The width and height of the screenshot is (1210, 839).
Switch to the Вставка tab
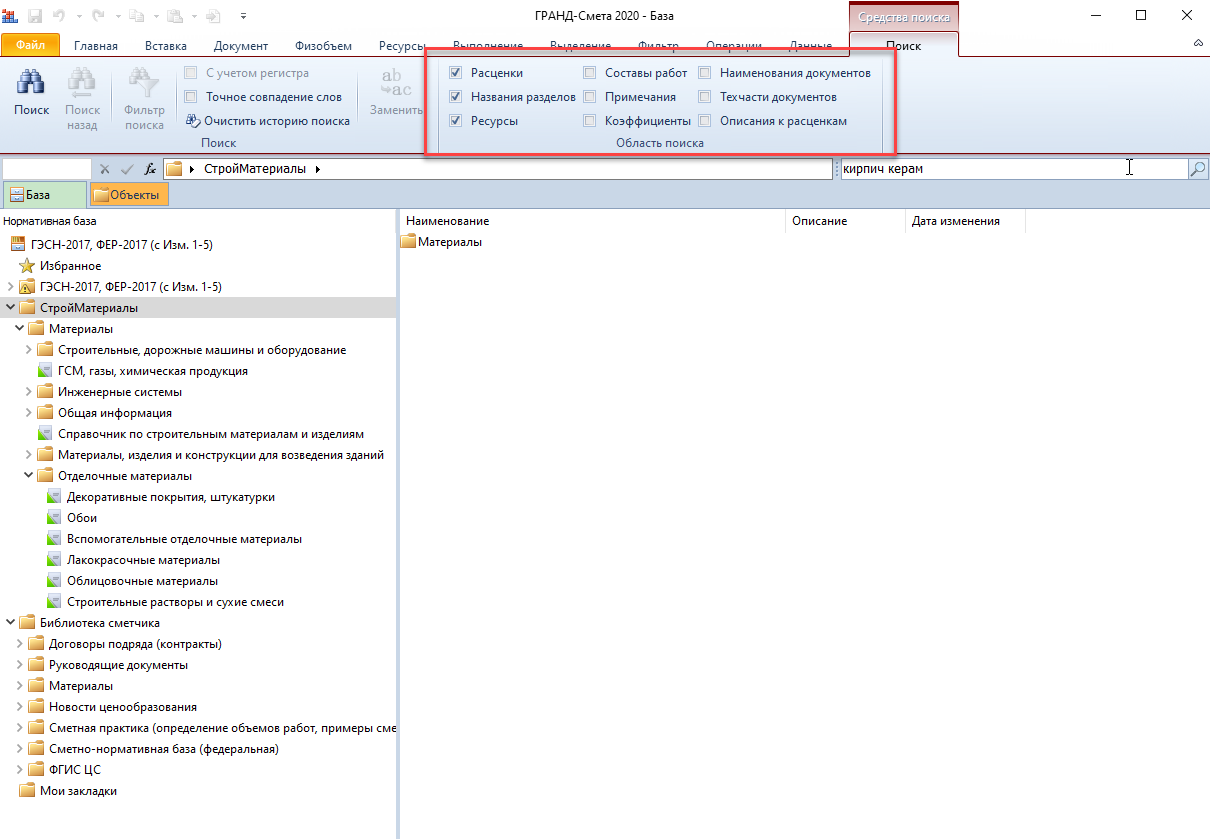pos(165,46)
